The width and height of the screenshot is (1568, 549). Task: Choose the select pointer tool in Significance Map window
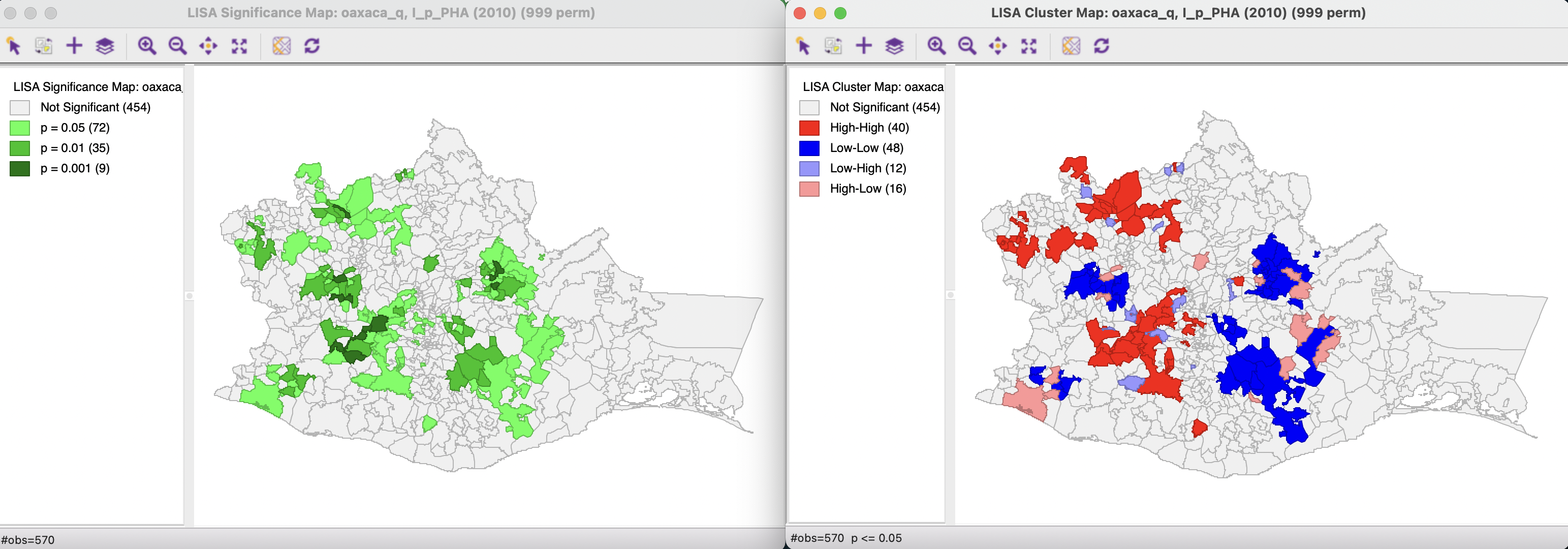click(x=13, y=46)
